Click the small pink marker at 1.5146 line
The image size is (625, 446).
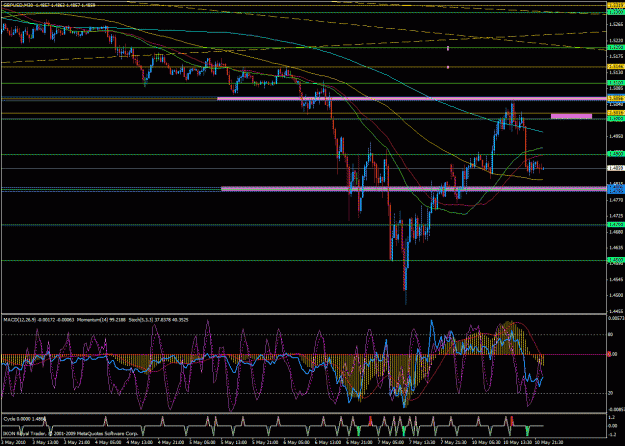coord(448,67)
